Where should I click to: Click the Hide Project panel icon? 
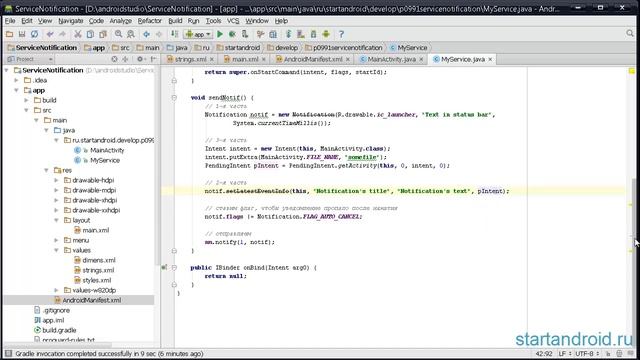(153, 59)
